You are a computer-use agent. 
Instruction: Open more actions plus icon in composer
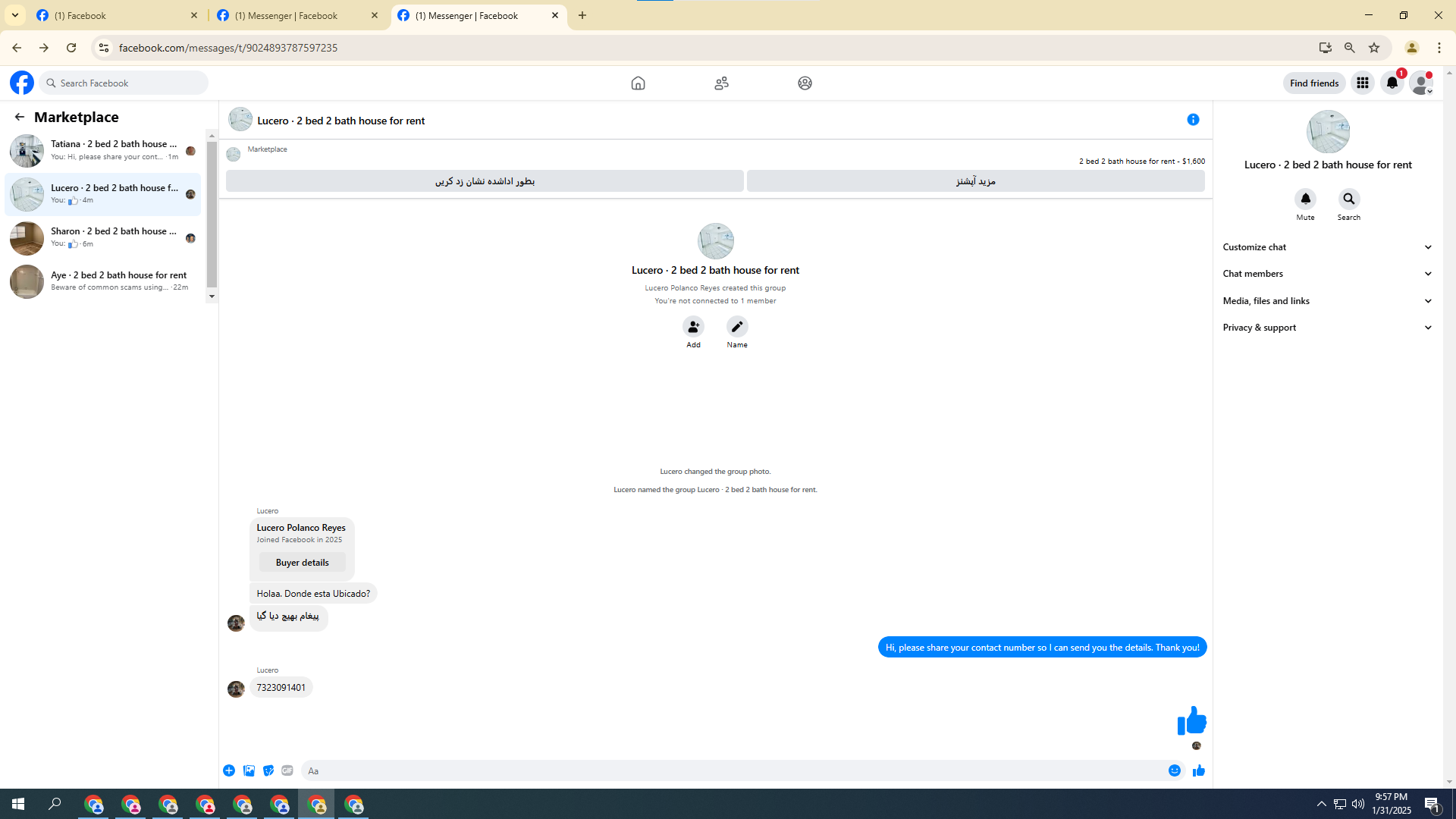click(x=229, y=770)
